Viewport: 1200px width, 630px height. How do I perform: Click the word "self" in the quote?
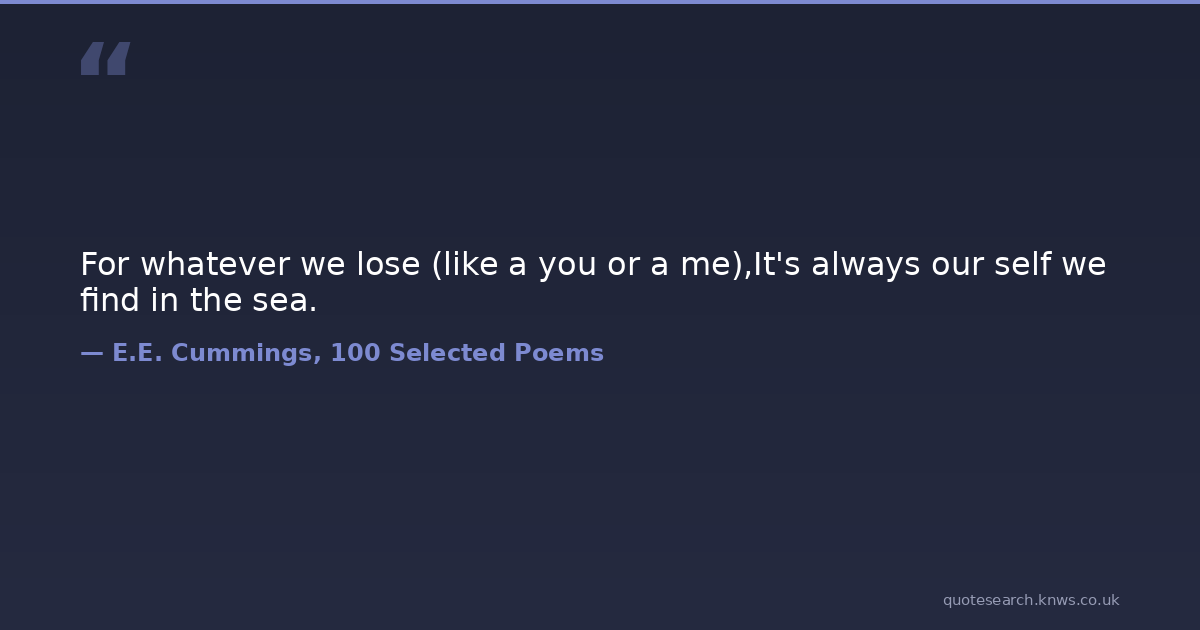click(x=1022, y=265)
